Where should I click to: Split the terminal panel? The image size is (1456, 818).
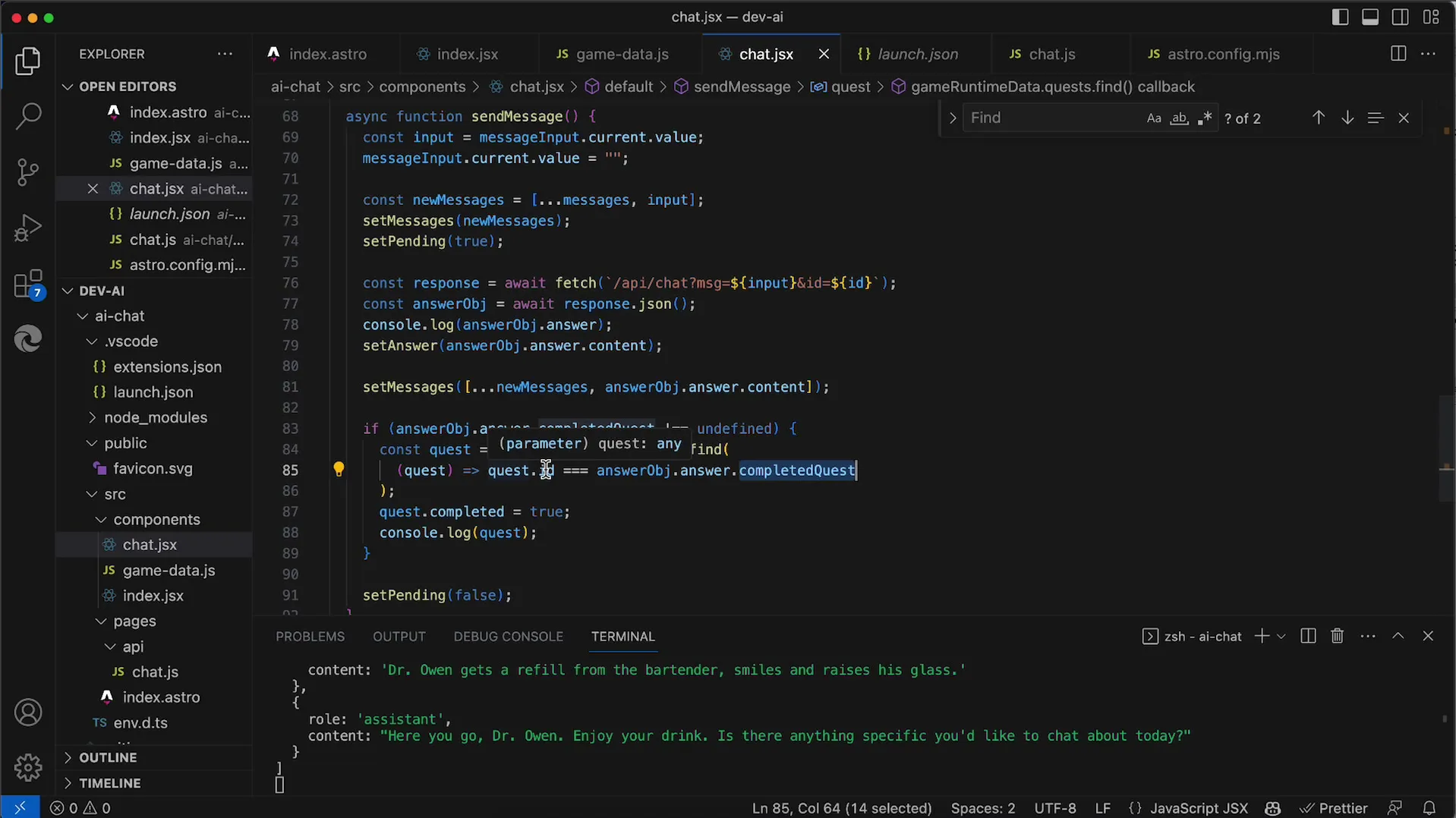[x=1308, y=636]
